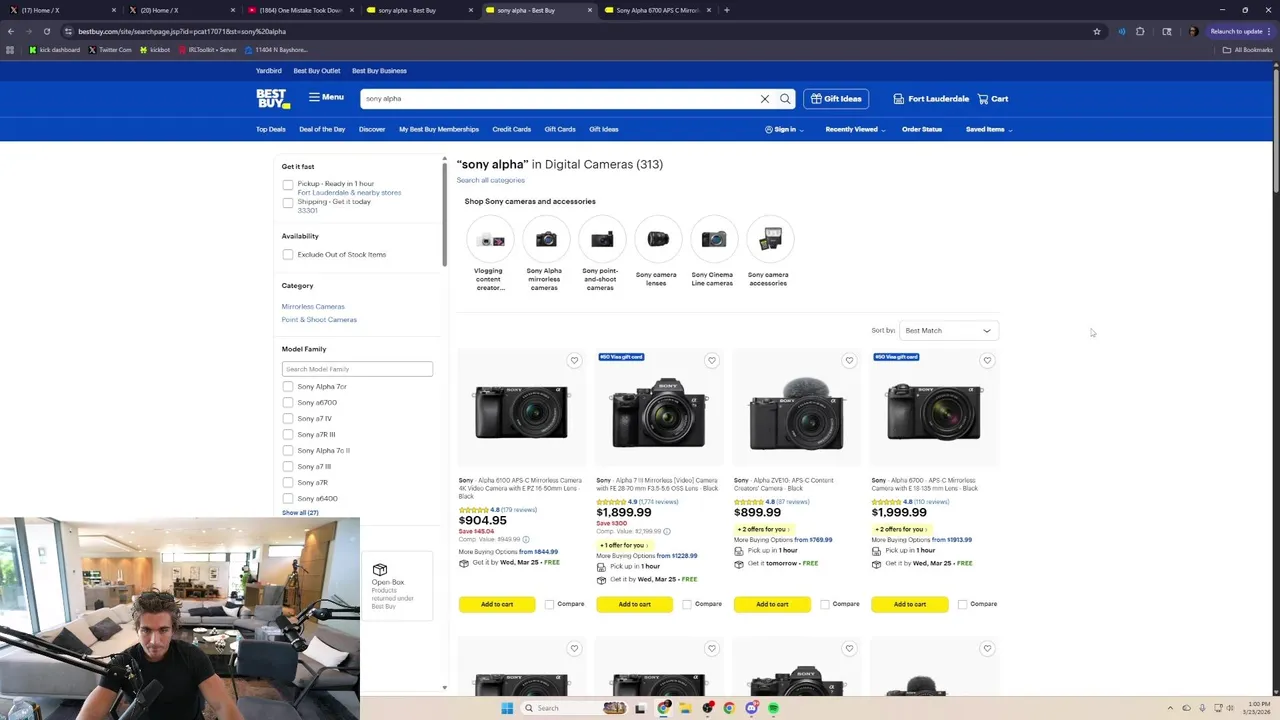The width and height of the screenshot is (1280, 720).
Task: Check Sony a7 IV filter
Action: [288, 419]
